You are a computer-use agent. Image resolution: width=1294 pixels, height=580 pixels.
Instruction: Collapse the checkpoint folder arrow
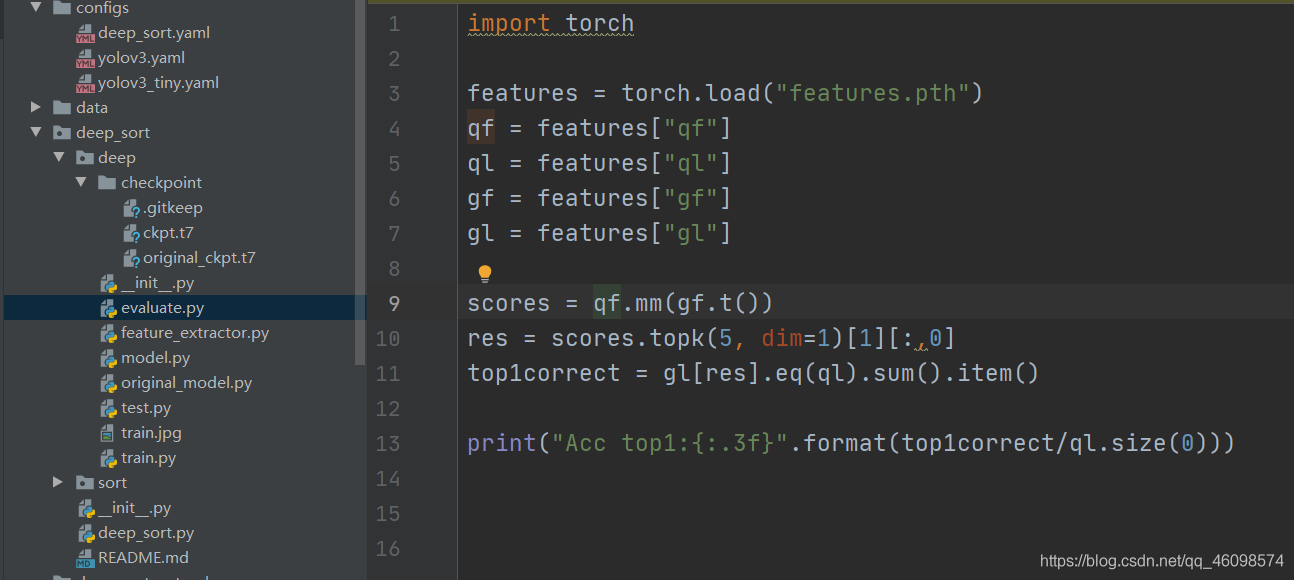[x=81, y=183]
